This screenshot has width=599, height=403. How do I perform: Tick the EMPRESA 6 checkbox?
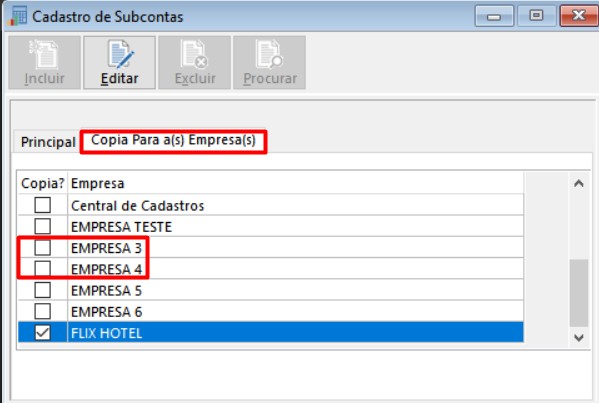[42, 311]
